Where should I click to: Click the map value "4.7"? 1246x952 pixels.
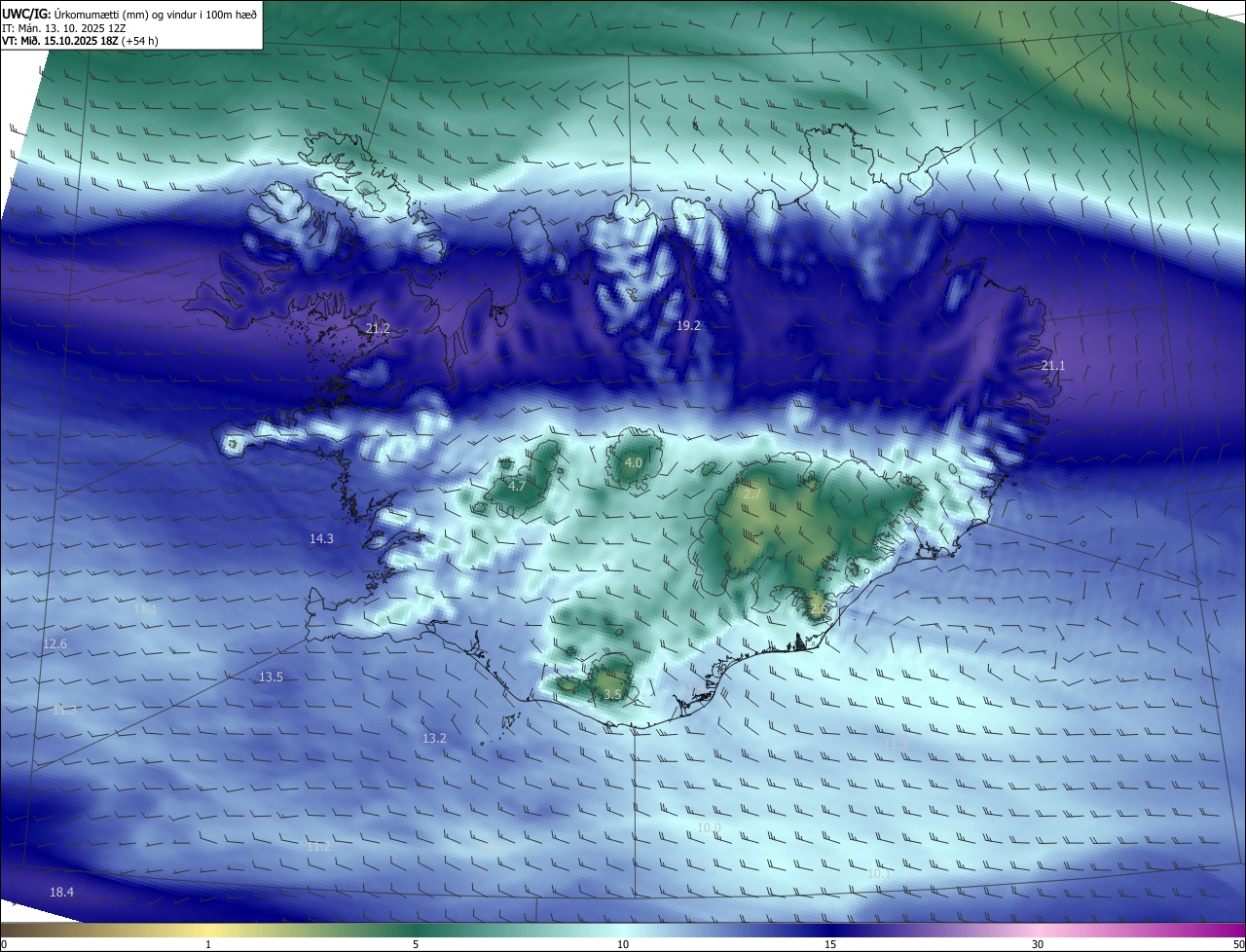pyautogui.click(x=517, y=486)
